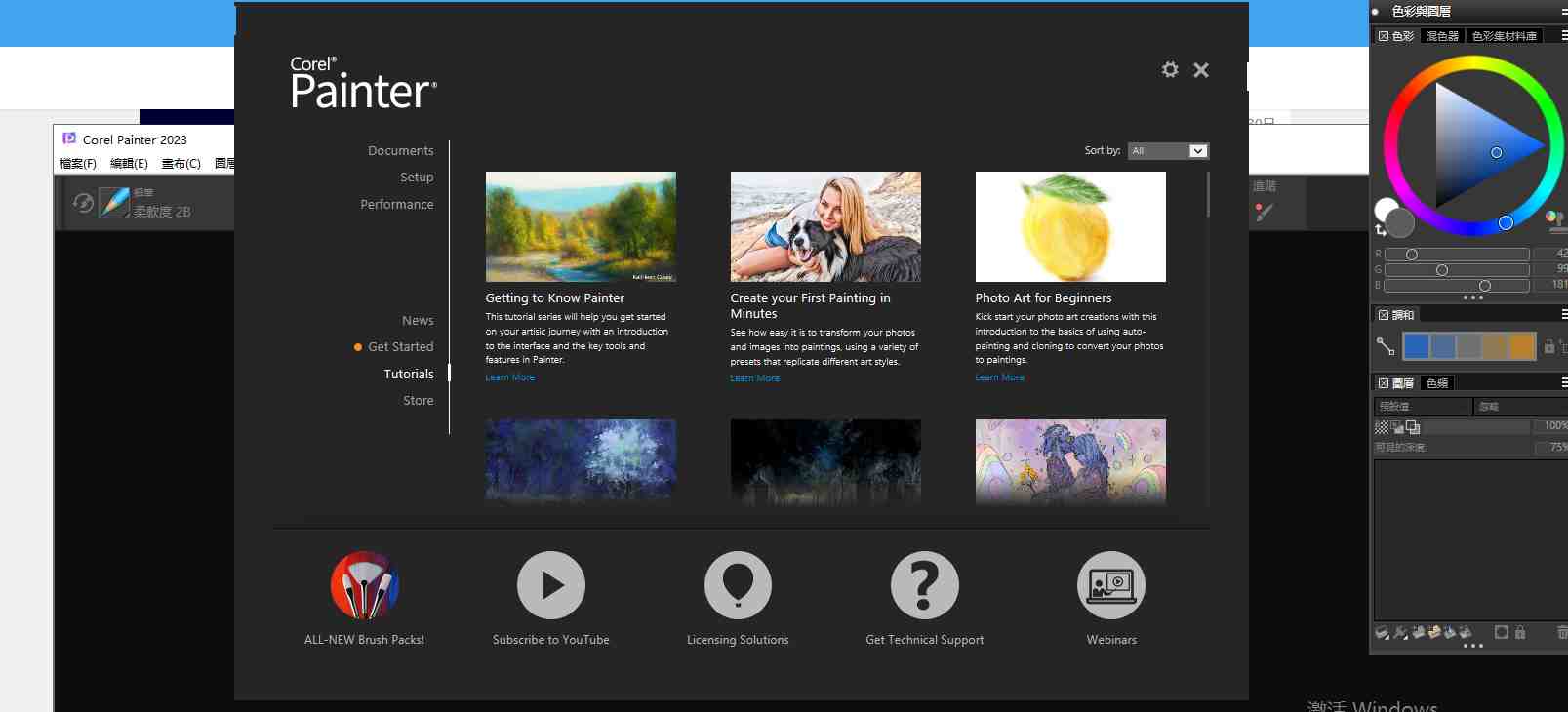The width and height of the screenshot is (1568, 712).
Task: Swap main and additional colors arrows
Action: (x=1381, y=230)
